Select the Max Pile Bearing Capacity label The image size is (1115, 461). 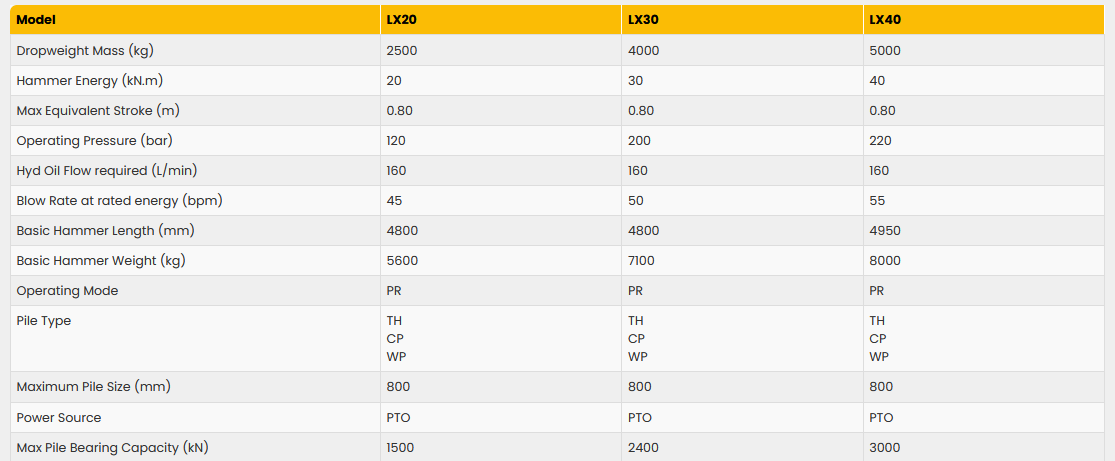(x=112, y=447)
